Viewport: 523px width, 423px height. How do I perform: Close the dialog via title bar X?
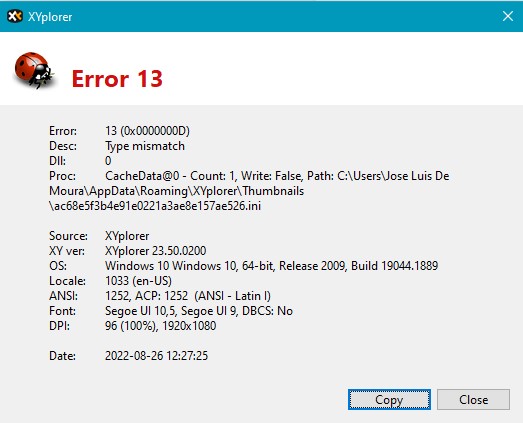[x=508, y=16]
